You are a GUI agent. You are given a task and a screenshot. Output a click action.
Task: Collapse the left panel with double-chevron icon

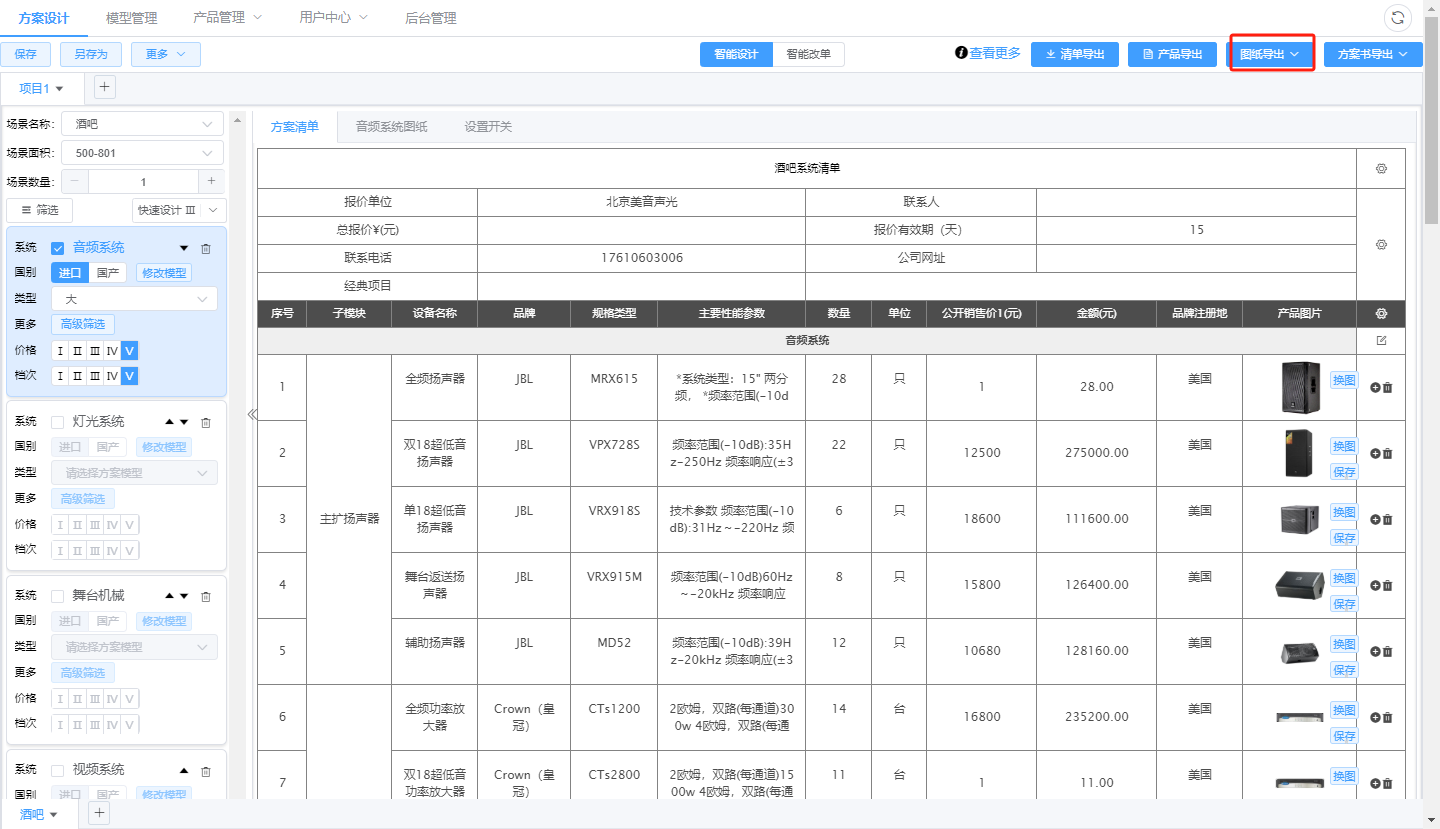252,414
